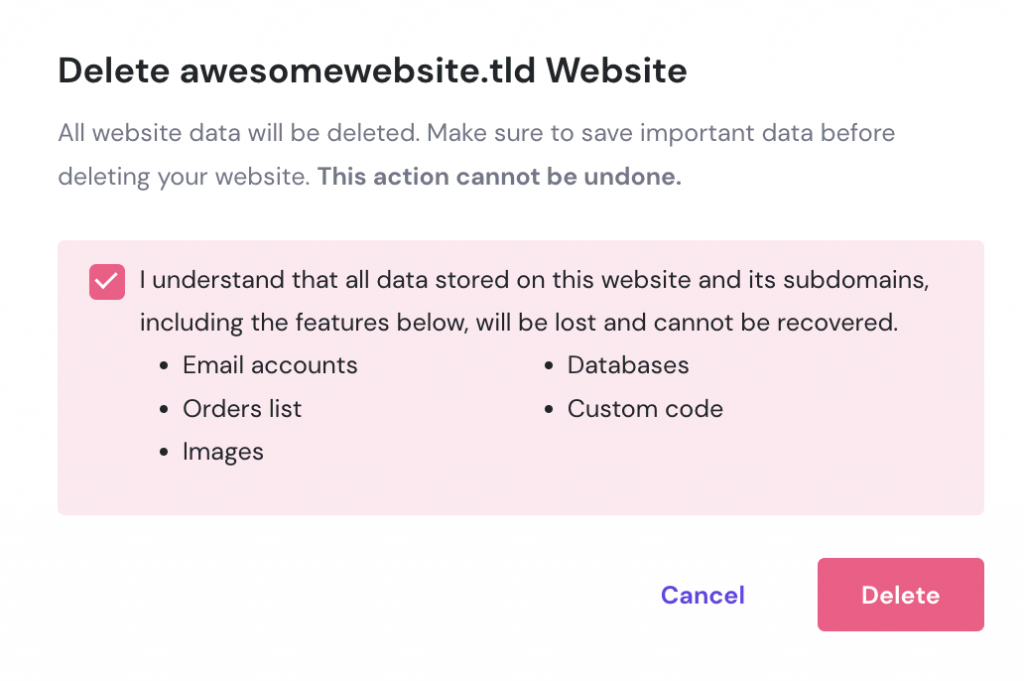Click the bold 'This action cannot be undone.' warning
This screenshot has height=681, width=1024.
tap(499, 177)
